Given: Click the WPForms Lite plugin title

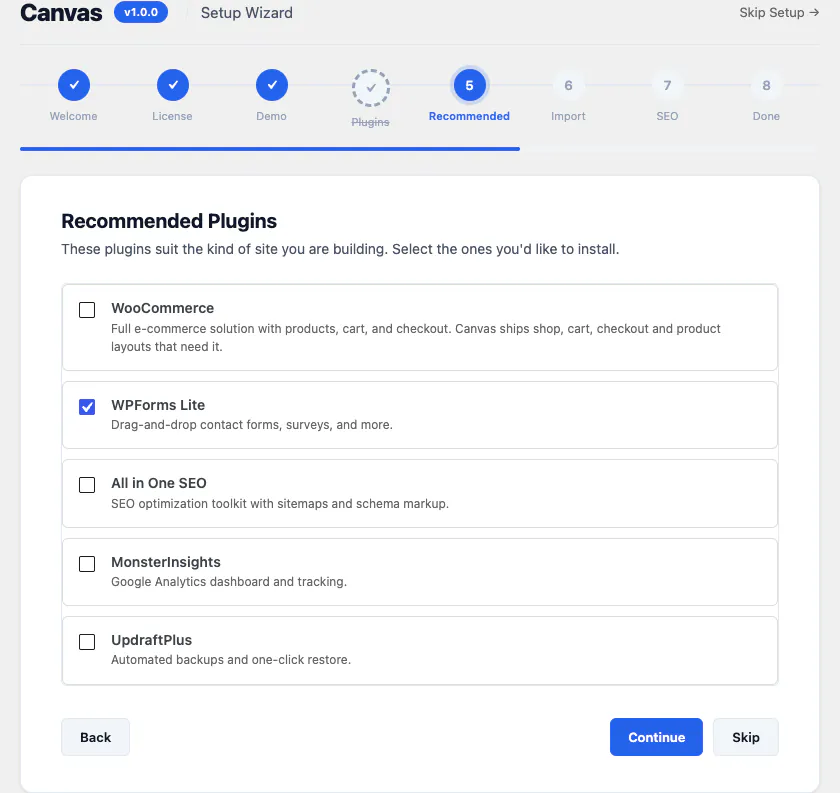Looking at the screenshot, I should (x=158, y=405).
